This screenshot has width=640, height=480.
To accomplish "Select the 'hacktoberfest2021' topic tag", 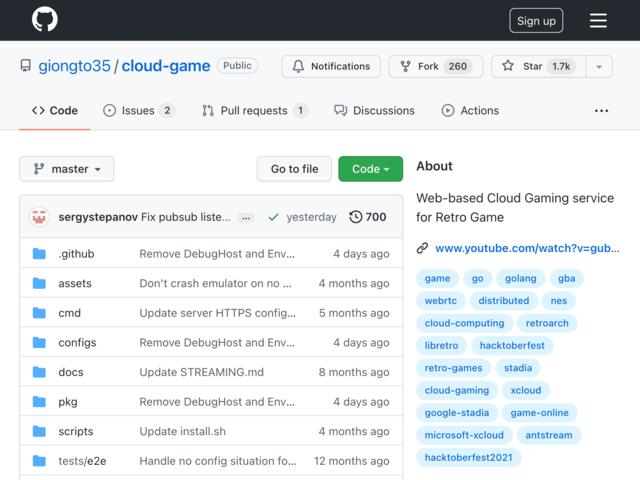I will click(469, 458).
